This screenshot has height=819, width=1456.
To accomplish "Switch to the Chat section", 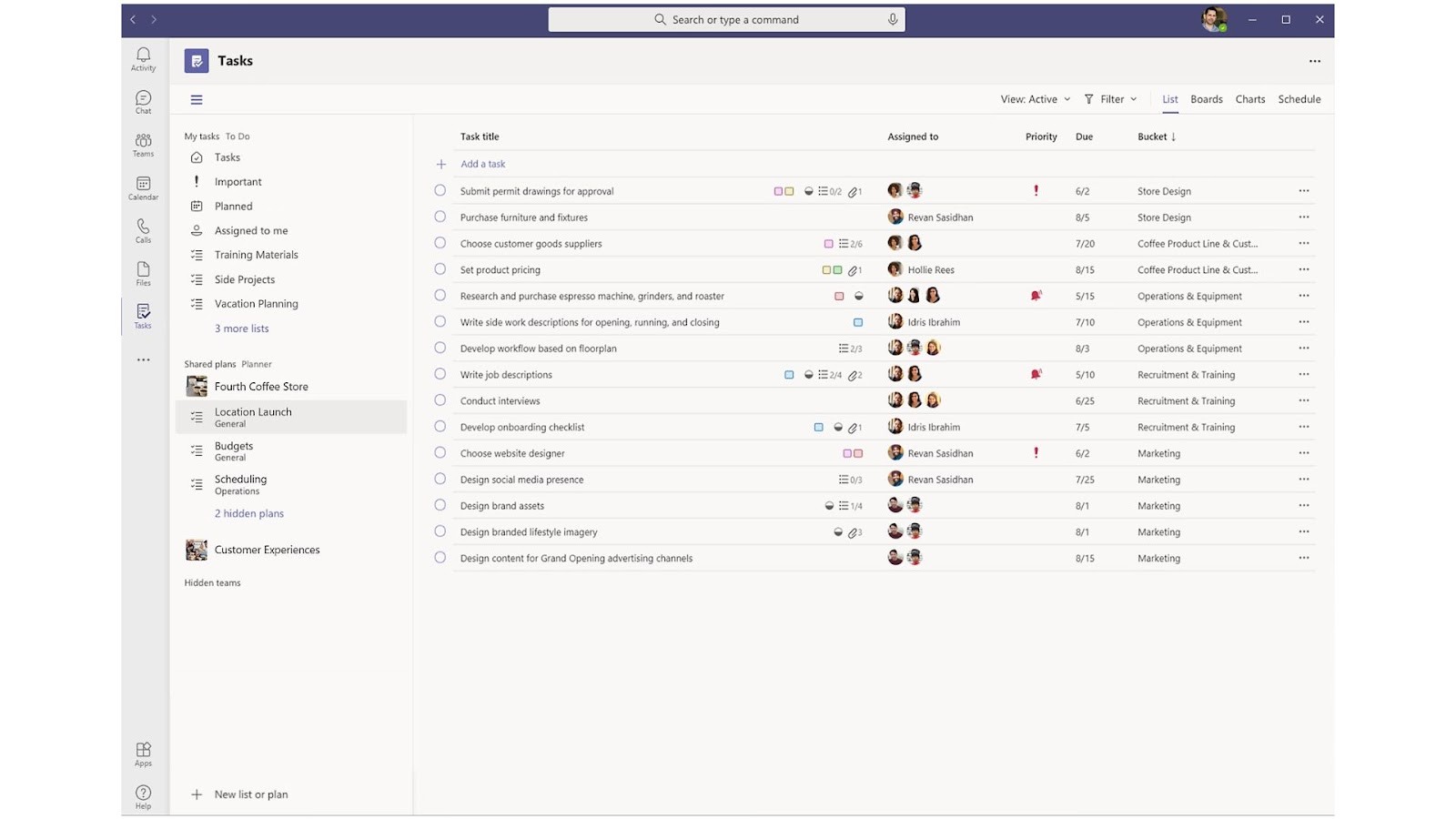I will tap(143, 100).
